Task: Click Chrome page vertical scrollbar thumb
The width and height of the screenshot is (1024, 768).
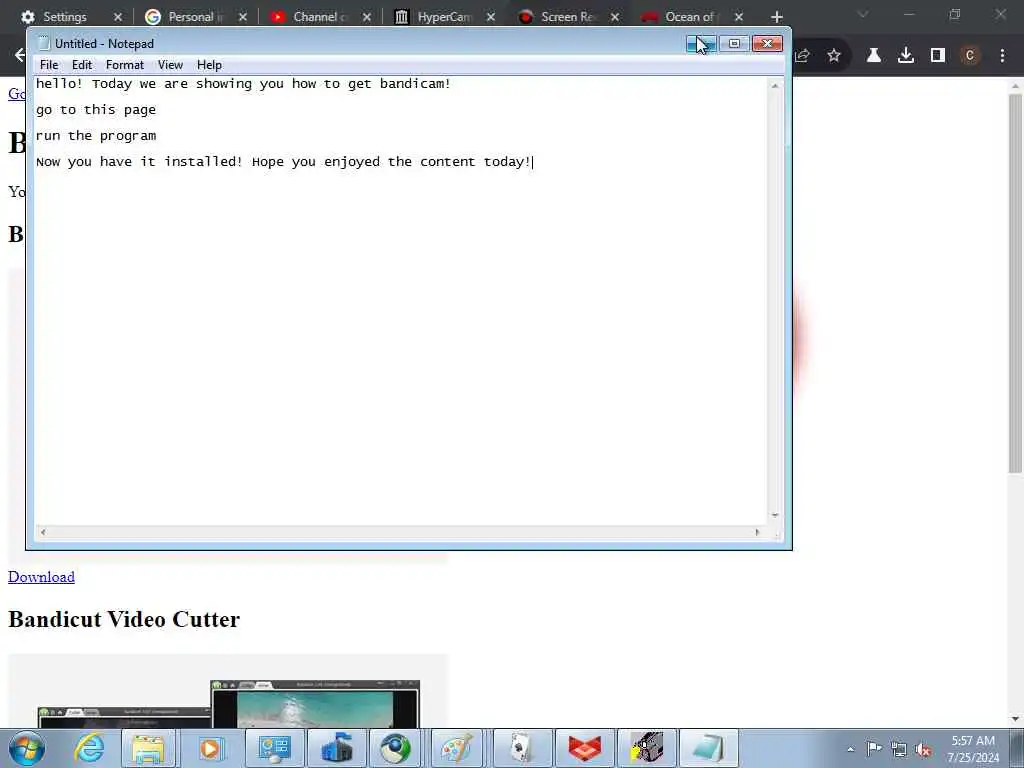Action: (x=1015, y=283)
